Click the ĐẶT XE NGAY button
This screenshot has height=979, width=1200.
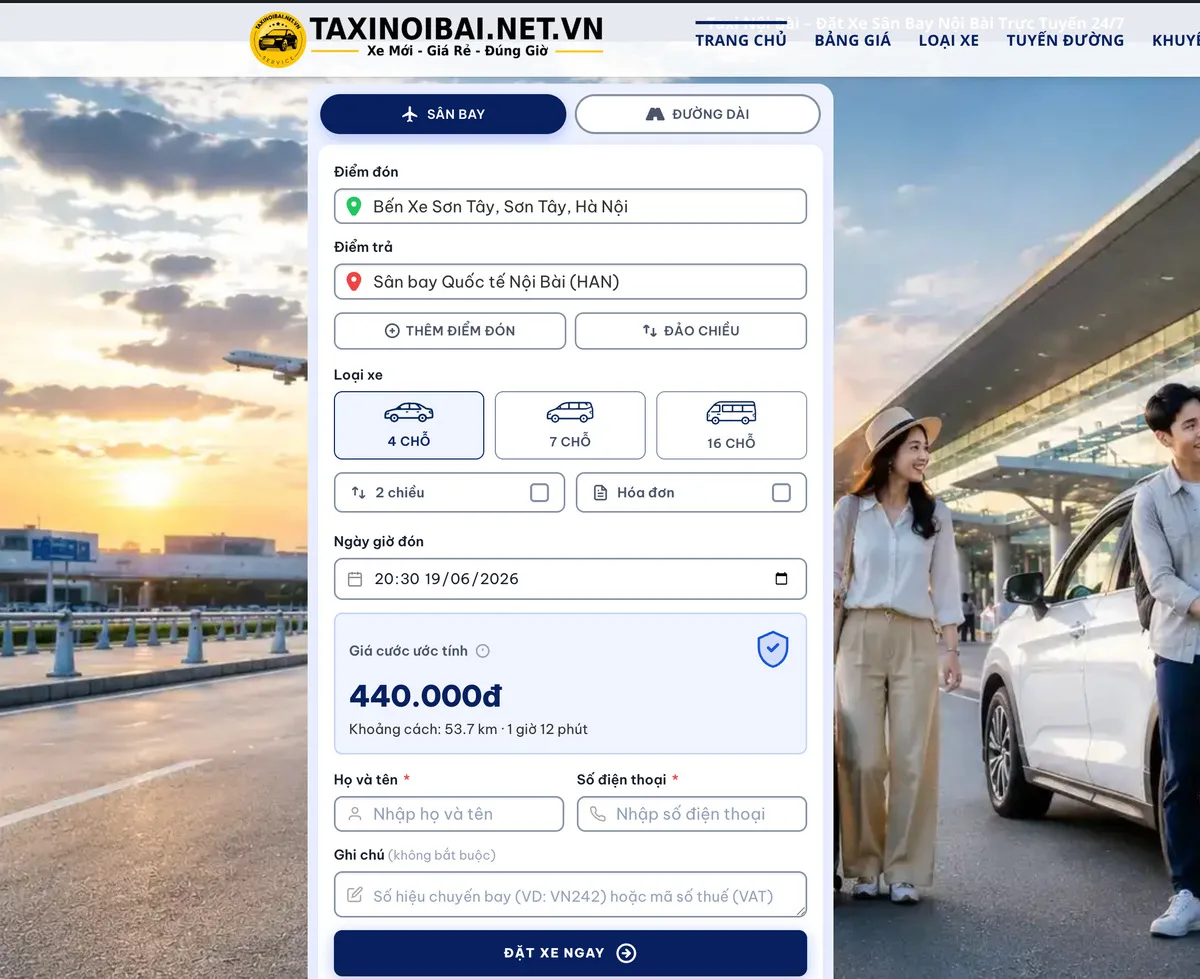[570, 953]
